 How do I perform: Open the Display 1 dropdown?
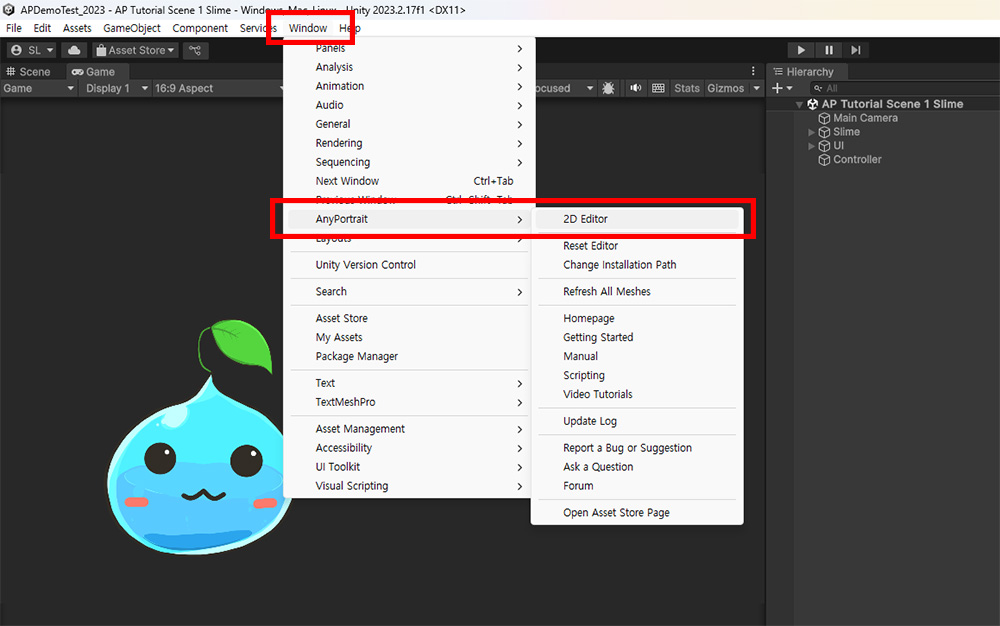click(x=116, y=88)
